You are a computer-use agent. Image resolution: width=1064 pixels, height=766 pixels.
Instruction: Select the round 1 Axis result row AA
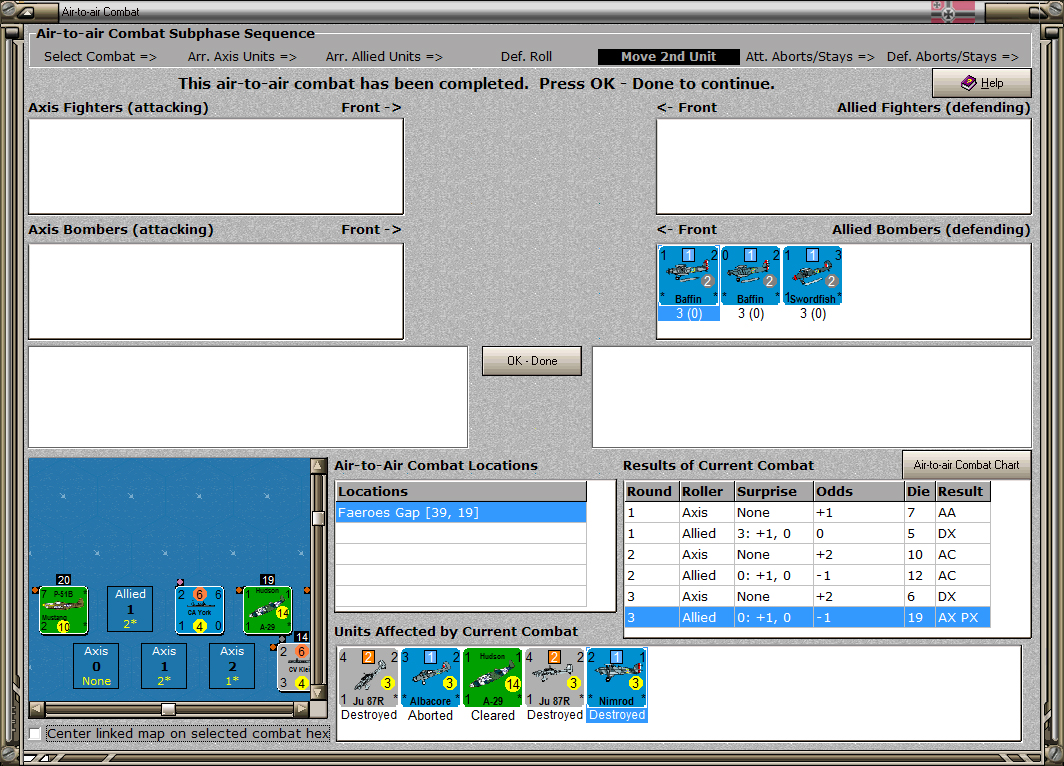(x=807, y=512)
